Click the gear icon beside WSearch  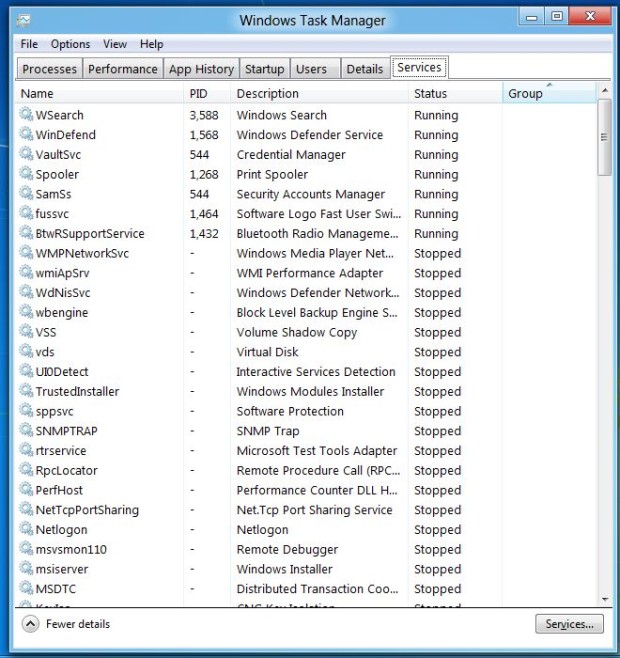pos(26,114)
